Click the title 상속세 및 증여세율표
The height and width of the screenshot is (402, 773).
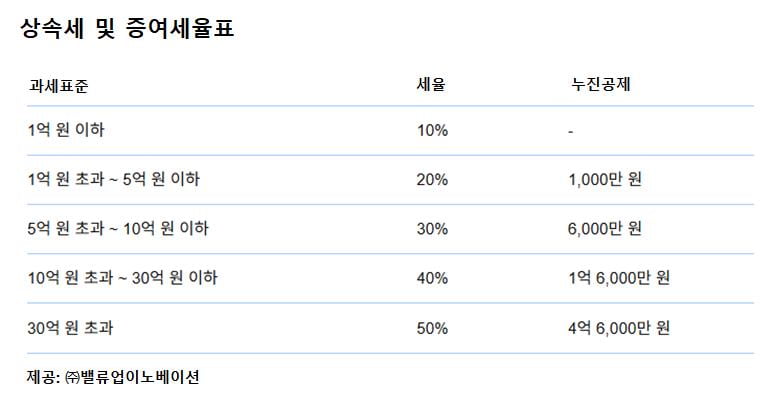click(x=126, y=29)
